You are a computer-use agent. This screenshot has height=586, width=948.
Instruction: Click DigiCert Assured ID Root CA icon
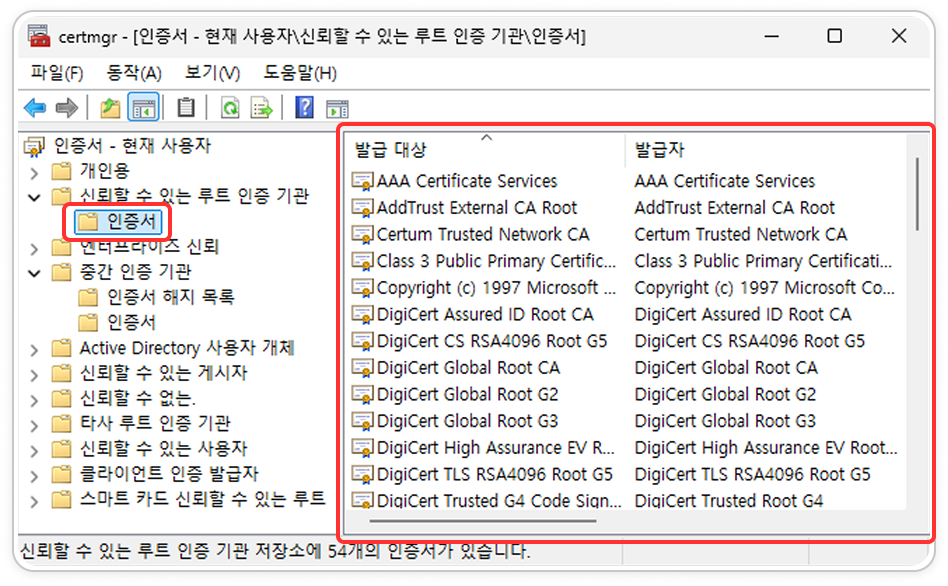pyautogui.click(x=362, y=314)
